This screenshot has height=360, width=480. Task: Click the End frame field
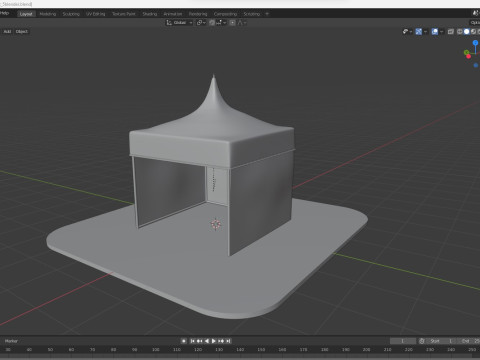[468, 341]
